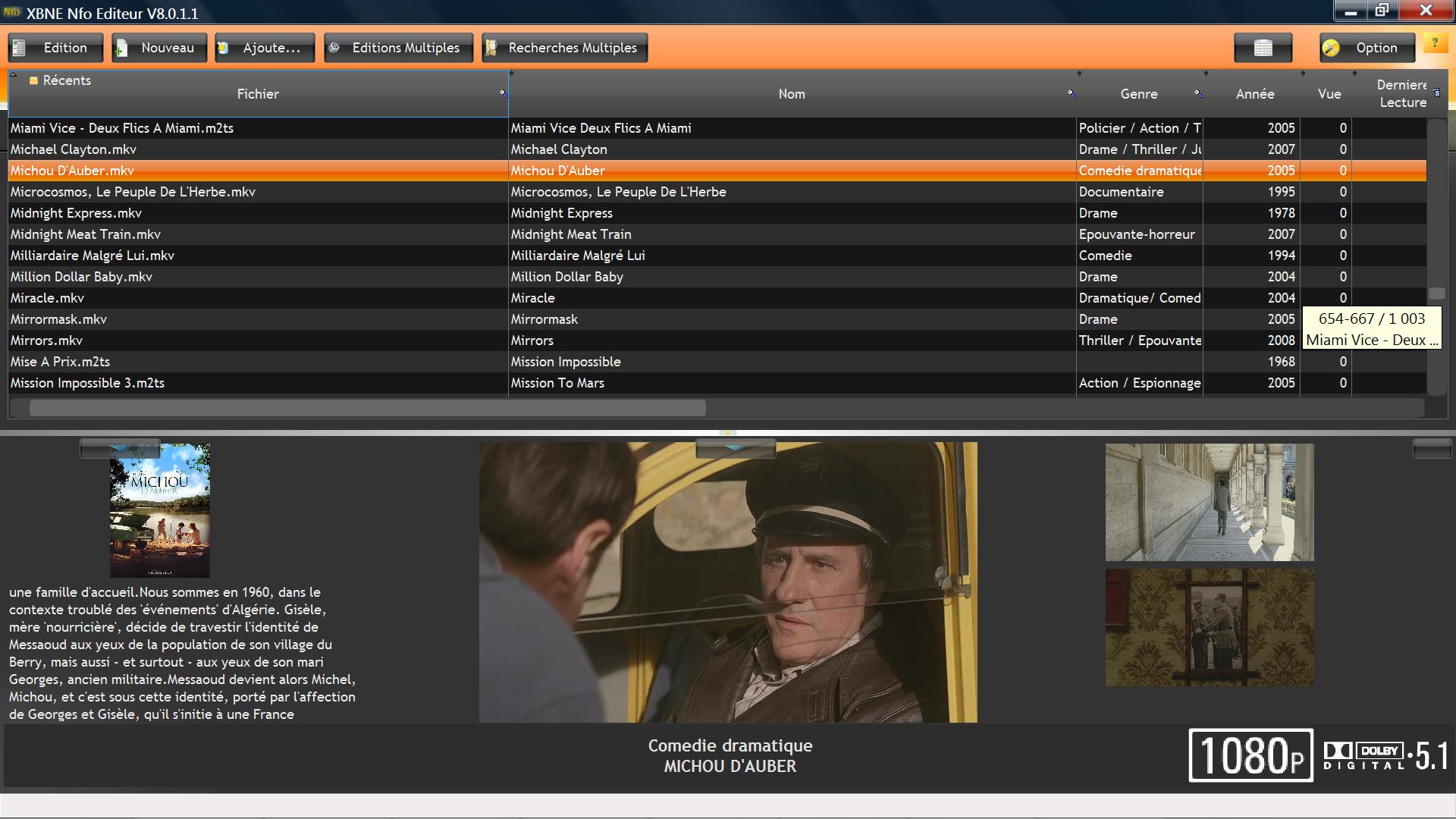
Task: Click the Fichier column filter icon
Action: tap(503, 93)
